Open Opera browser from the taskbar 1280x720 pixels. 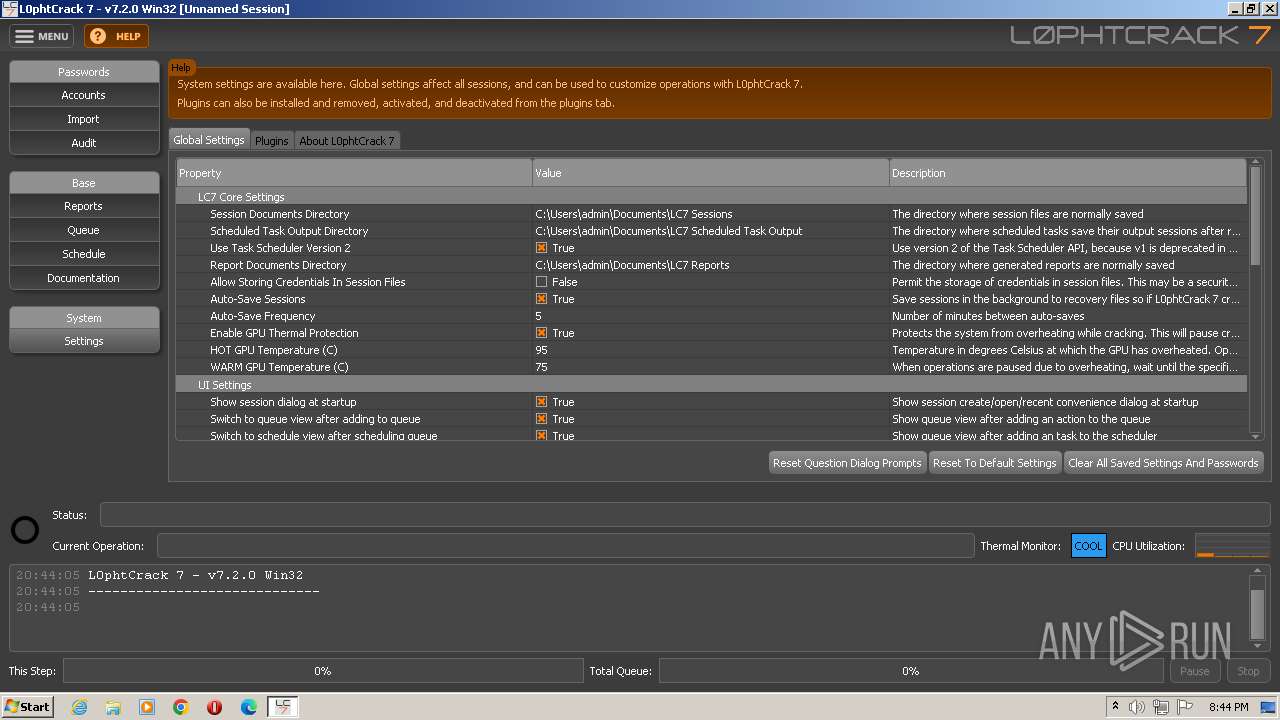pos(214,707)
